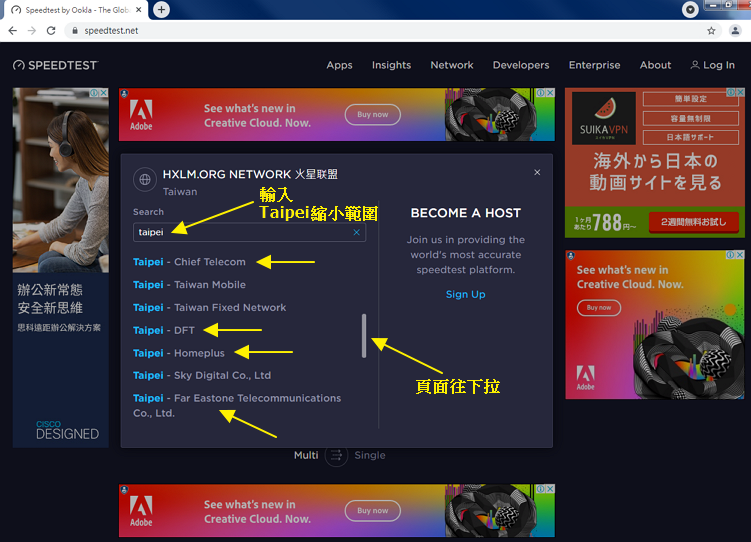Select Single connection mode
751x542 pixels.
pyautogui.click(x=369, y=455)
